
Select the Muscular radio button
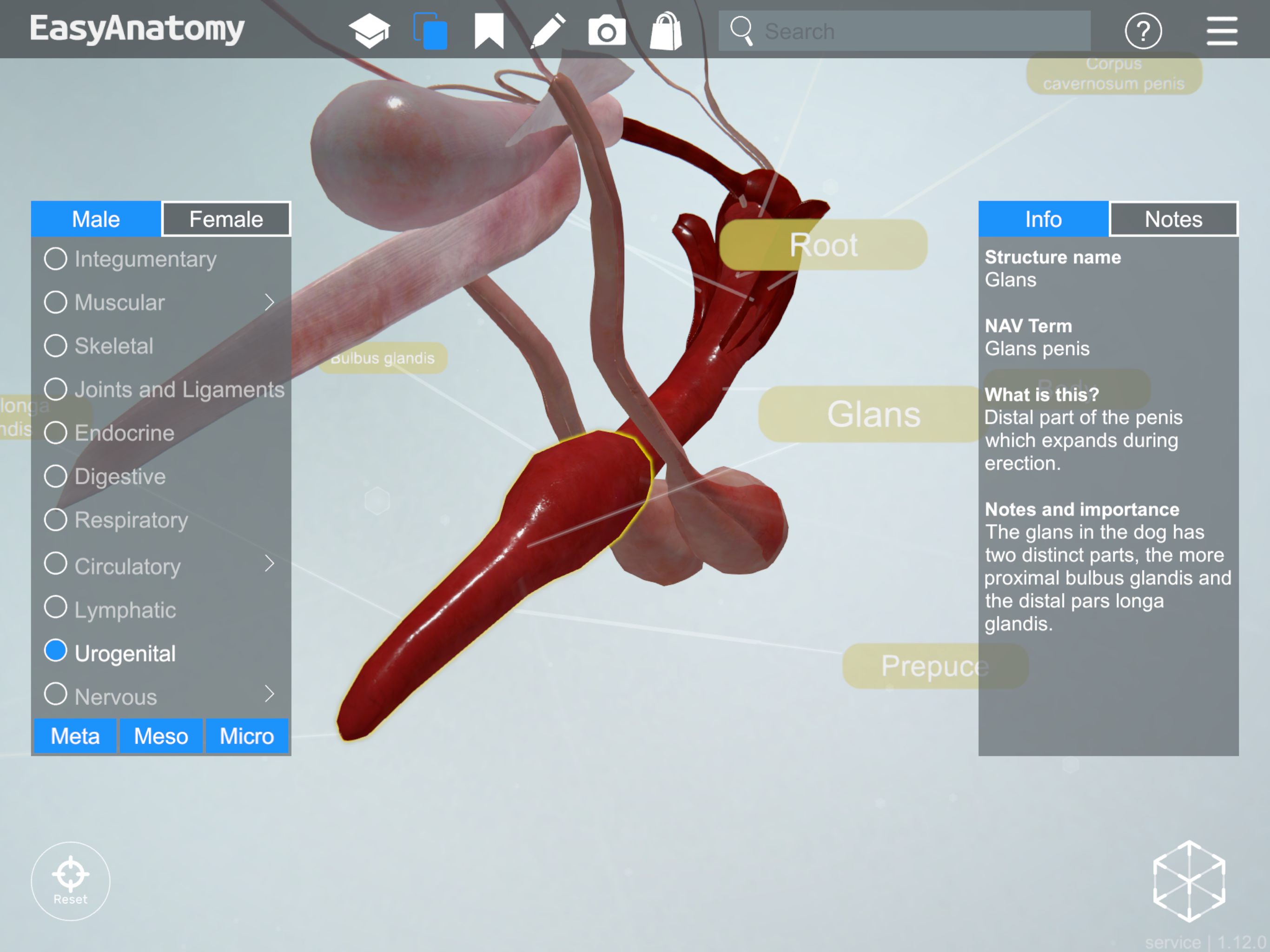(x=56, y=302)
